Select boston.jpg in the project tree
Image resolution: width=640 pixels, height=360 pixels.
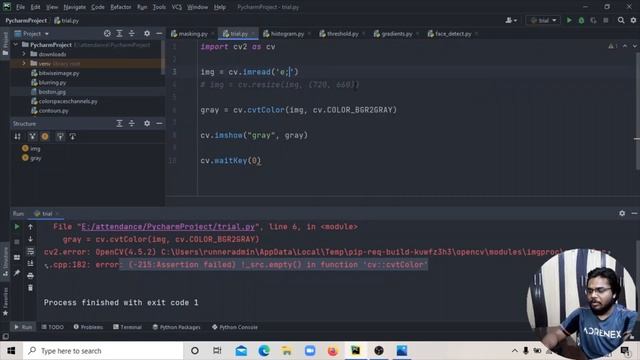52,92
